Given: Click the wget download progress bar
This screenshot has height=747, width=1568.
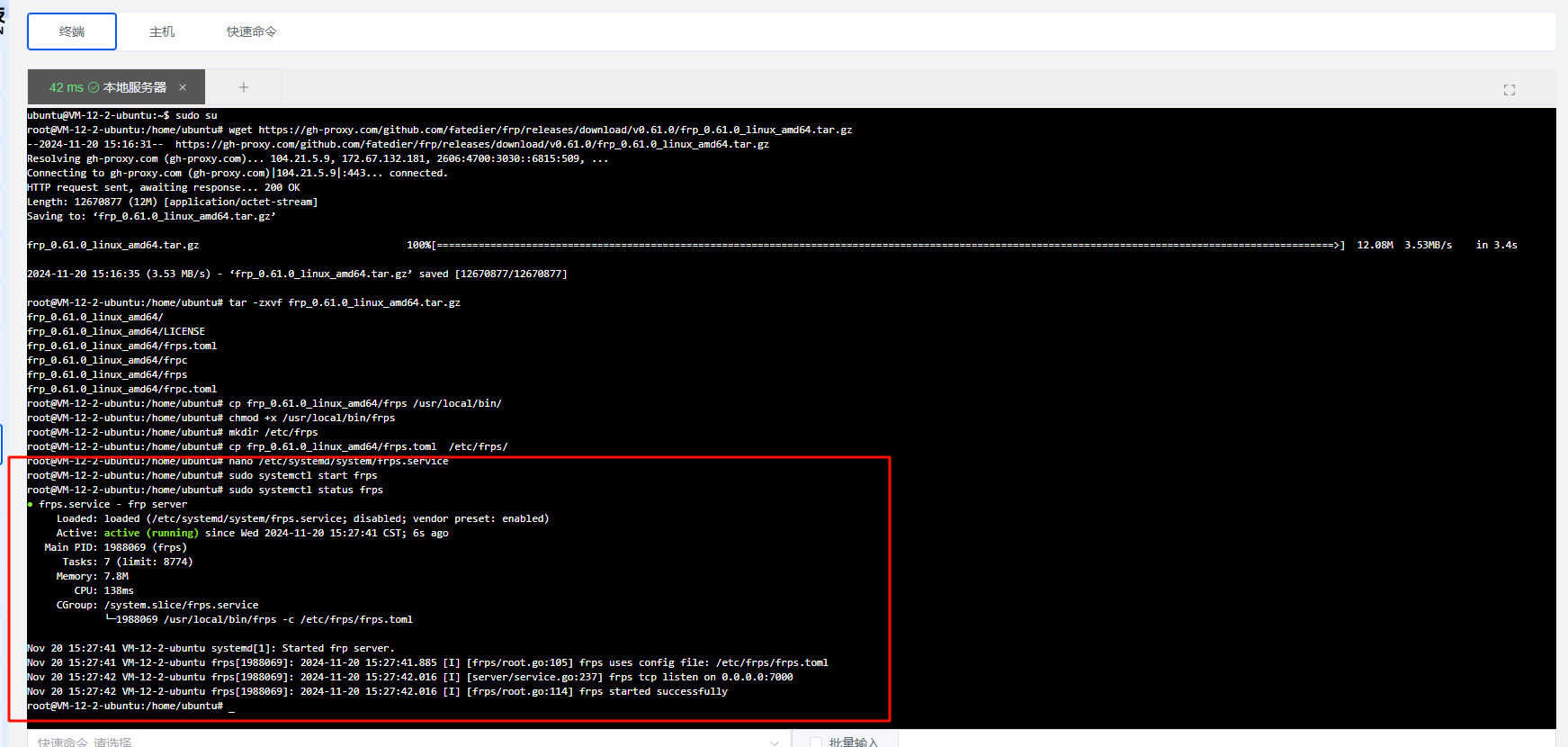Looking at the screenshot, I should (888, 245).
